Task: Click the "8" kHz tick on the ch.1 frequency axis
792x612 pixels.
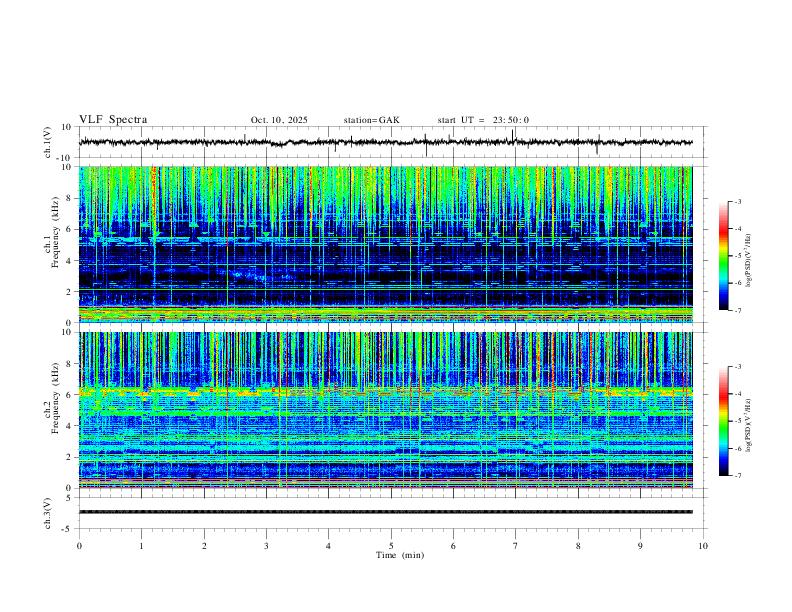Action: [x=68, y=198]
